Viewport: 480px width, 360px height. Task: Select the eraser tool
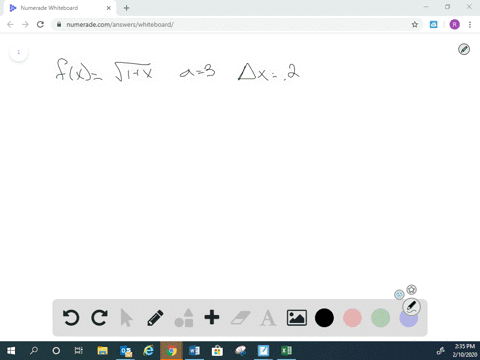[x=240, y=318]
